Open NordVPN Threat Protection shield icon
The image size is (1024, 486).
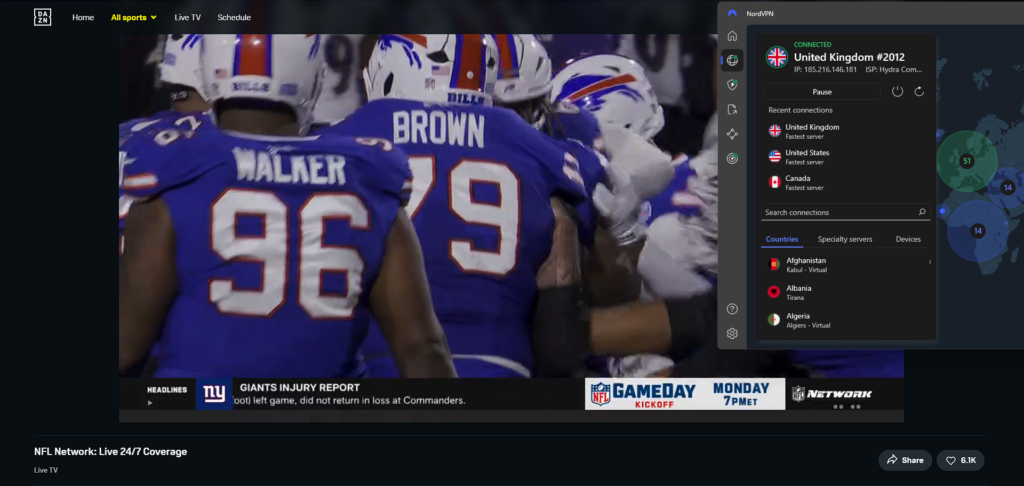pos(732,85)
